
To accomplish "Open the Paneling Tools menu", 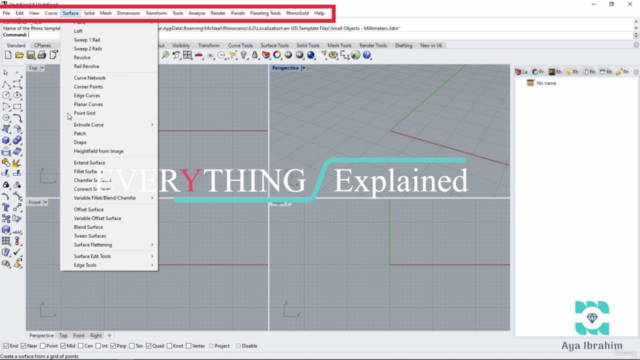I will point(265,13).
